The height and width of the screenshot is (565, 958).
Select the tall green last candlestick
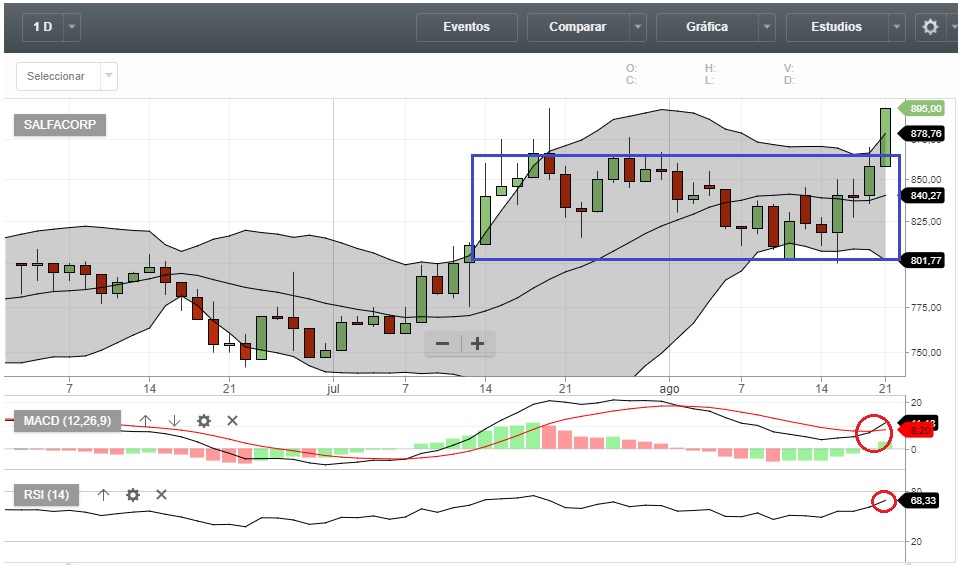pyautogui.click(x=885, y=137)
